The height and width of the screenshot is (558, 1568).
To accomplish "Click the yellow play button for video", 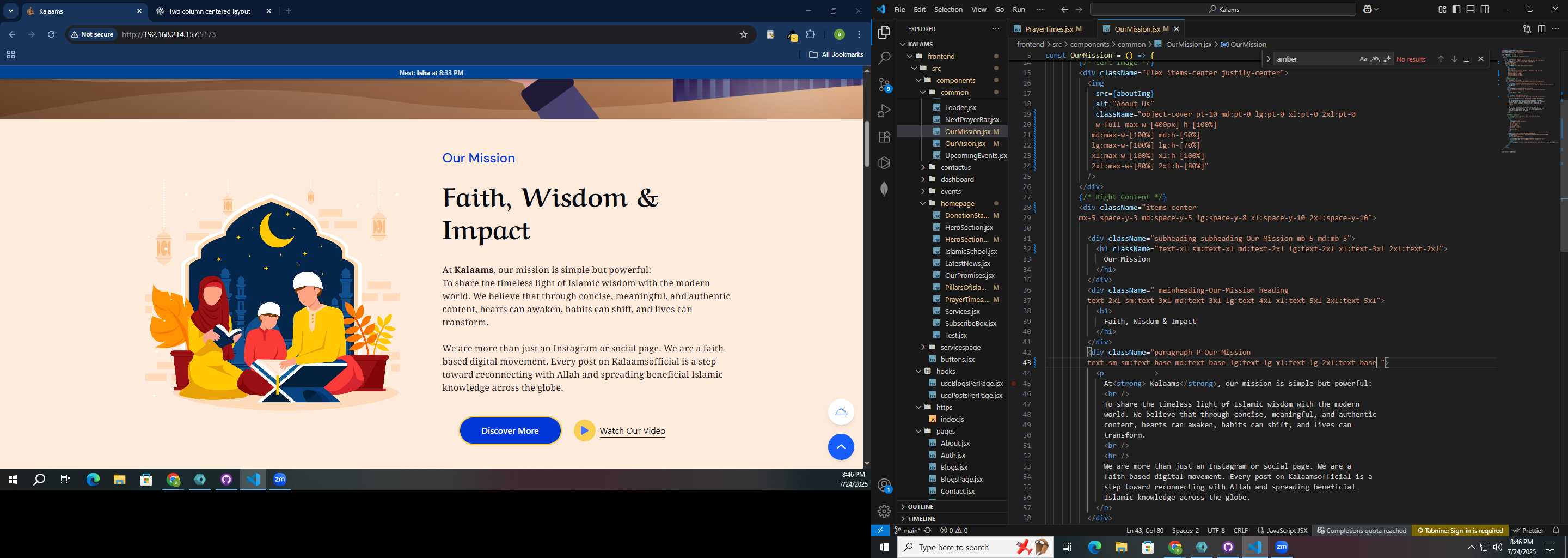I will coord(584,430).
